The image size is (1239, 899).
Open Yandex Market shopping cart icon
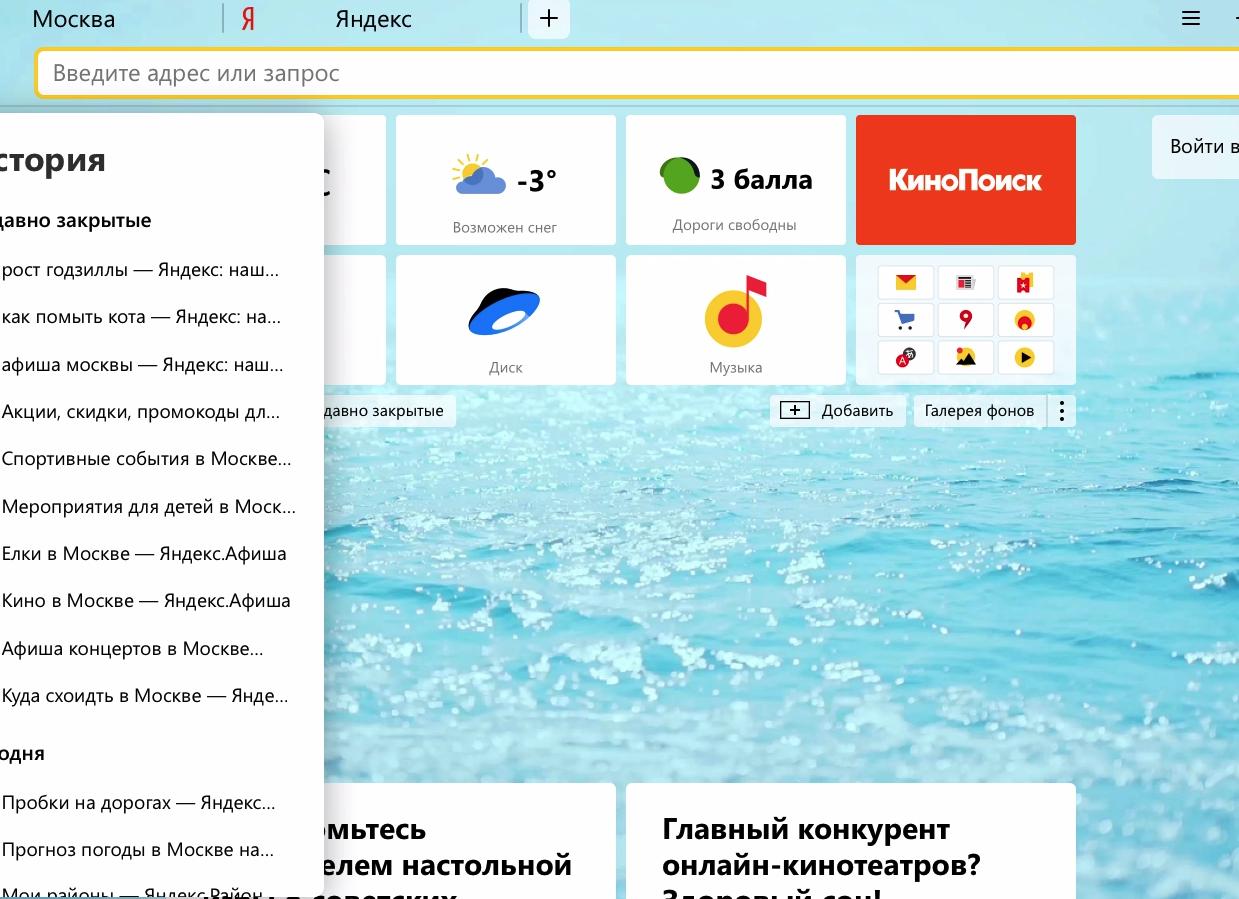[905, 320]
